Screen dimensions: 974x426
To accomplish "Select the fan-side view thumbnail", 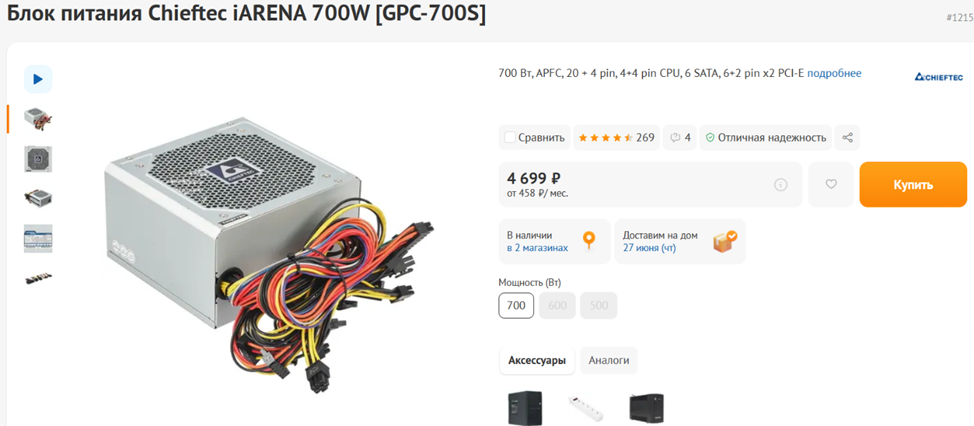I will pos(38,159).
